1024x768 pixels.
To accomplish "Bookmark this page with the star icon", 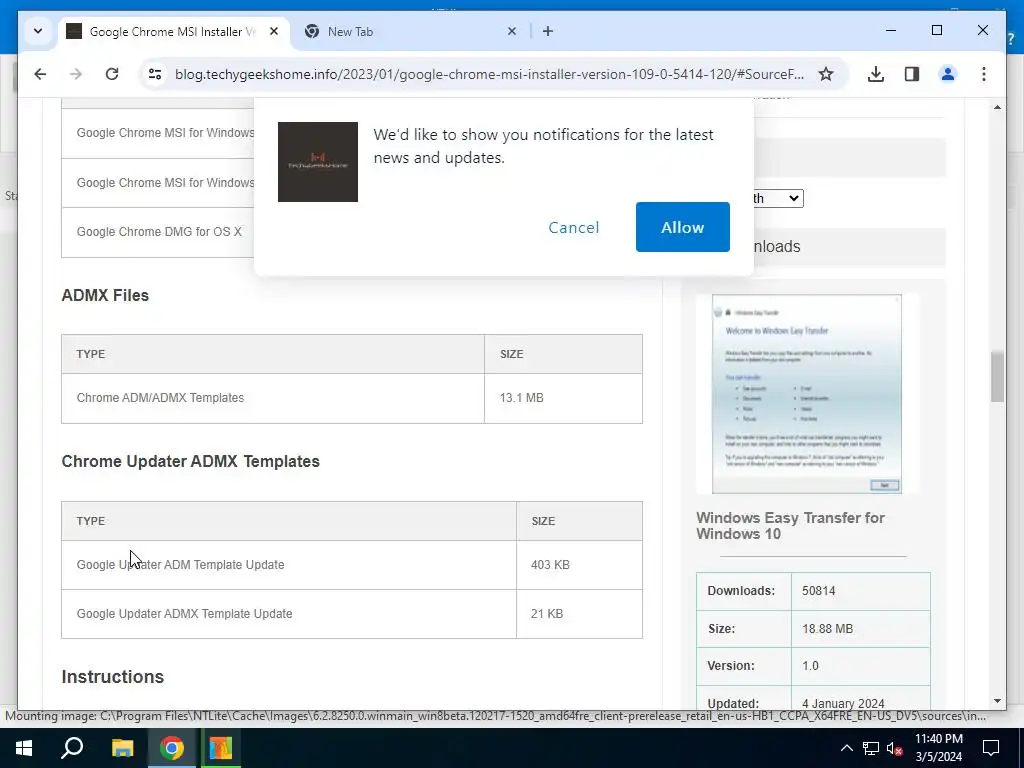I will point(826,74).
